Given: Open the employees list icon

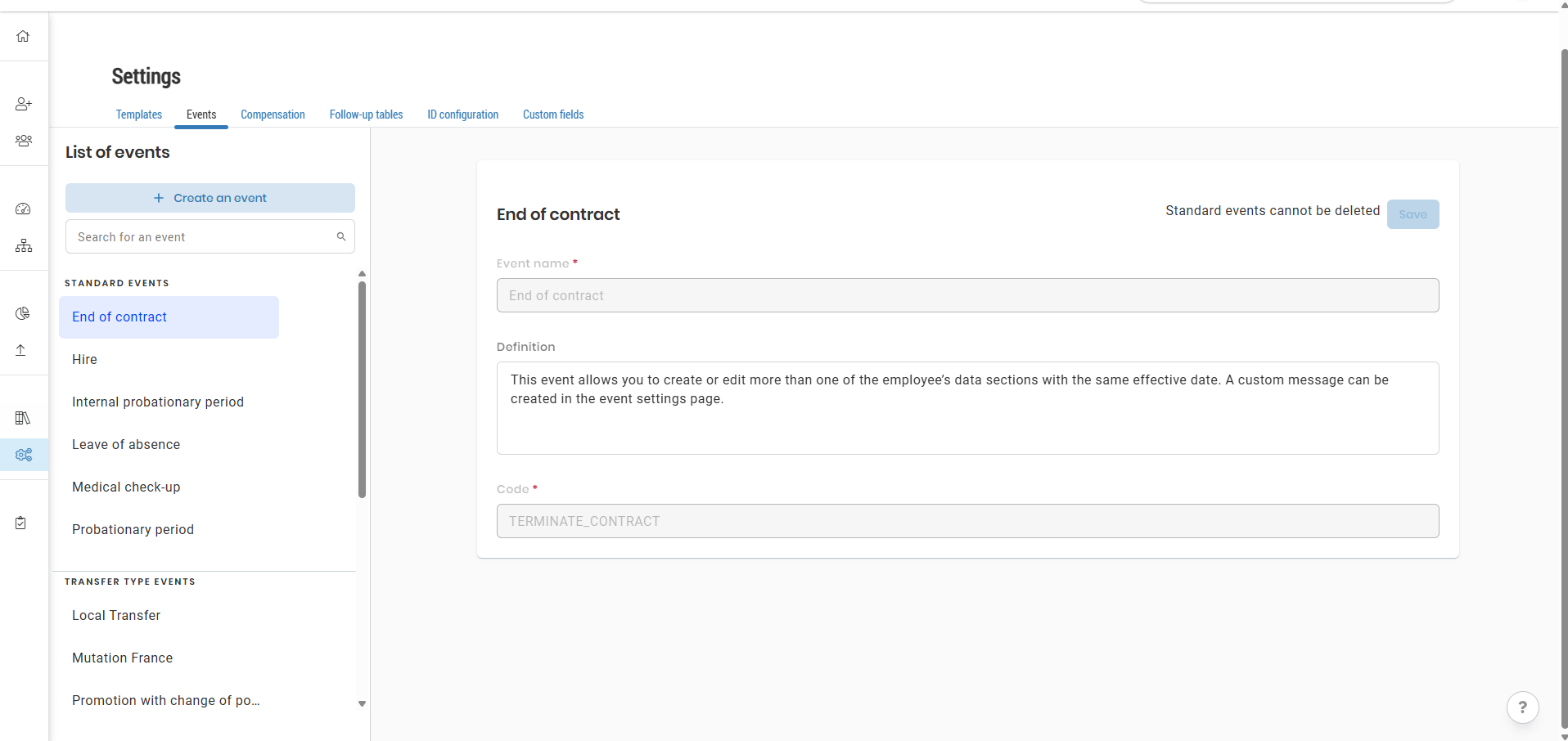Looking at the screenshot, I should point(23,140).
